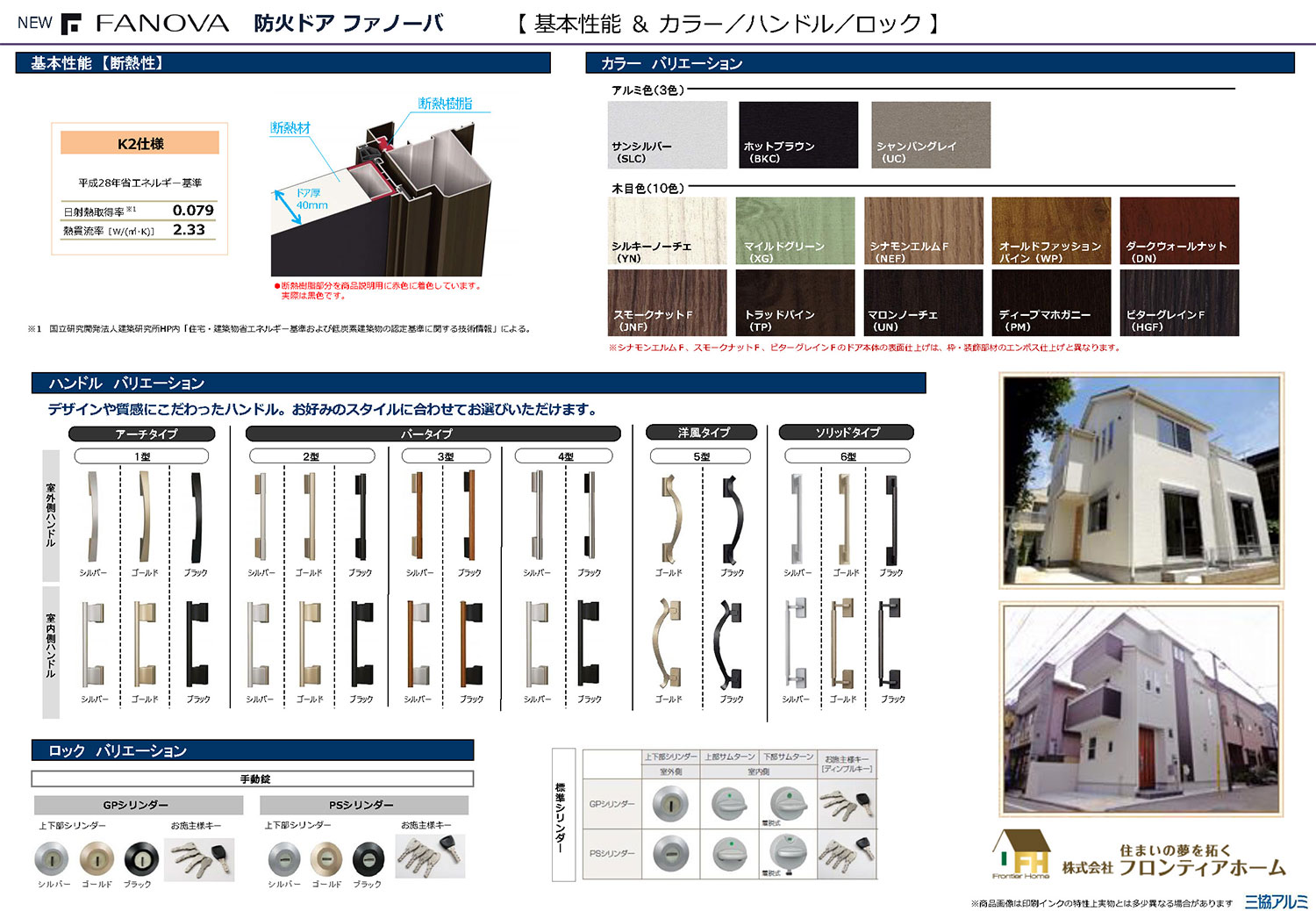The width and height of the screenshot is (1316, 911).
Task: Click the 標準シリンダー table side label
Action: tap(562, 814)
